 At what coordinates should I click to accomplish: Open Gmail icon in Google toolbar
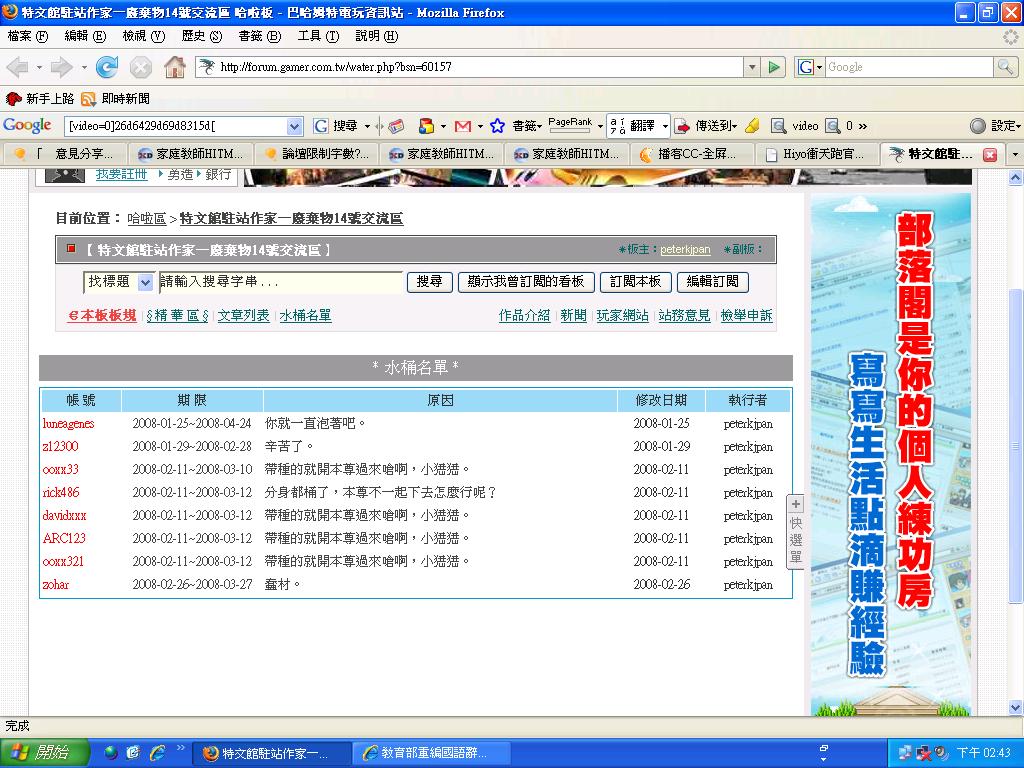tap(462, 126)
